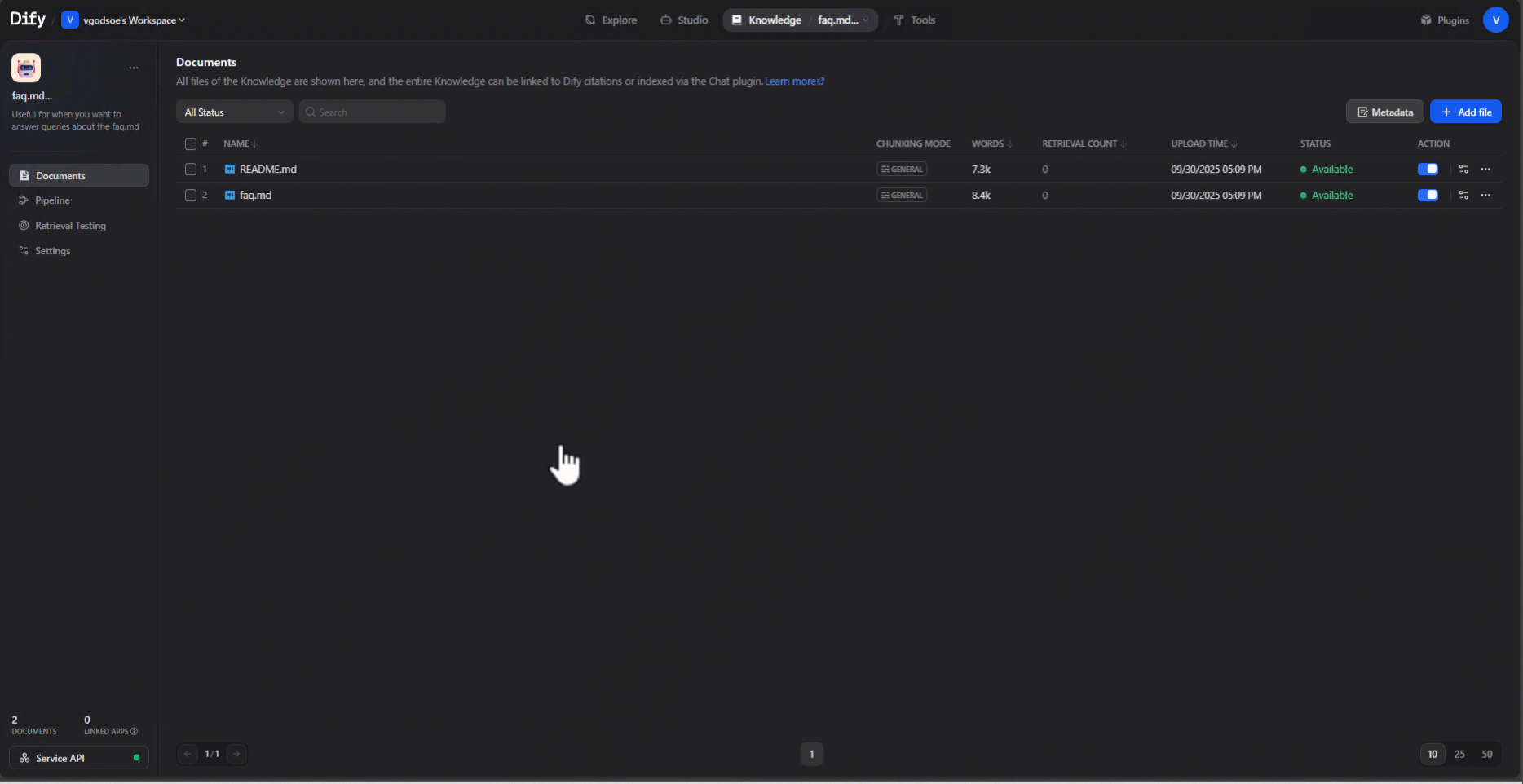Expand the faq.md knowledge selector in navbar
The height and width of the screenshot is (784, 1523).
pos(843,20)
